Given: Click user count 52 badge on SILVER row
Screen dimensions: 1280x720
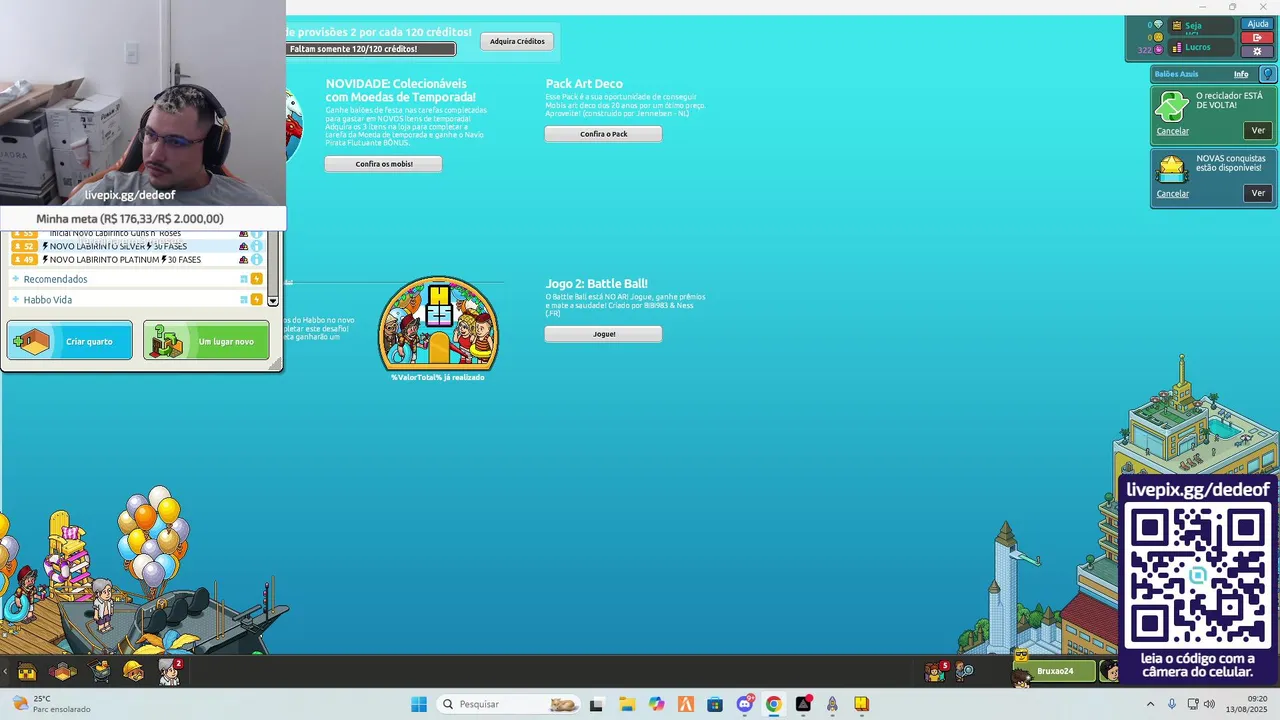Looking at the screenshot, I should pos(24,246).
